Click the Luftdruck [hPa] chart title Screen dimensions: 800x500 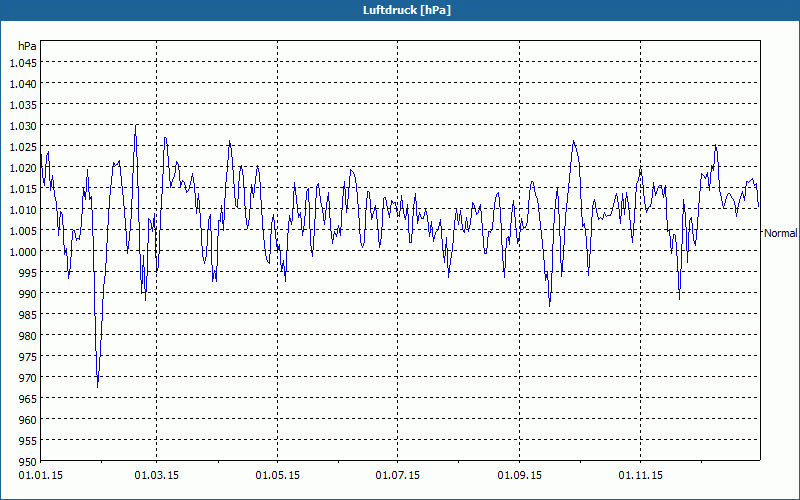(407, 10)
